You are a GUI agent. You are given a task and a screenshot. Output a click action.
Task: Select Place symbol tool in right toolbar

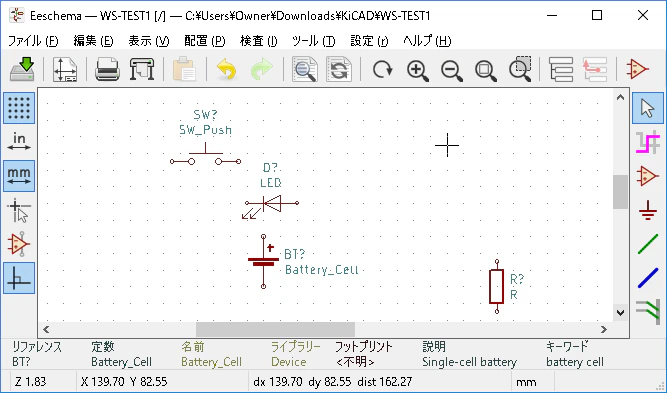click(647, 176)
